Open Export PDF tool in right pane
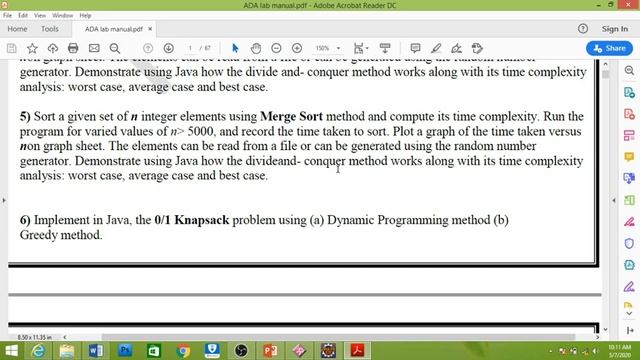 (x=629, y=92)
